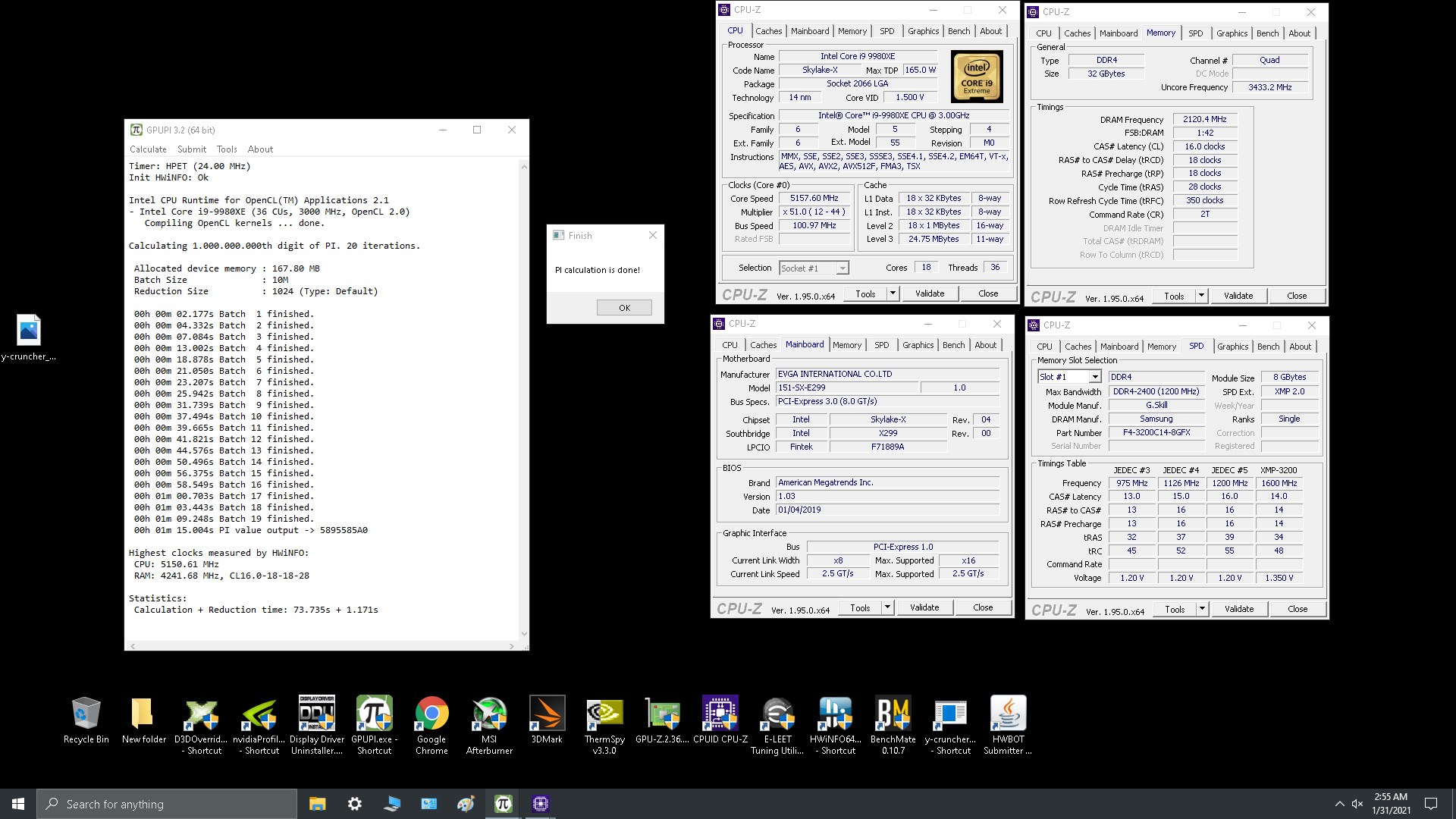
Task: Open the Slot #1 memory slot dropdown
Action: pos(1095,377)
